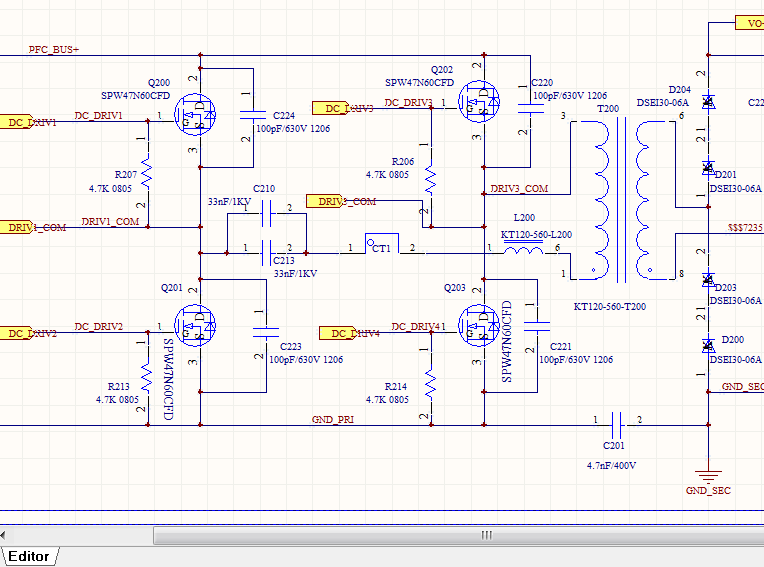Select the CT1 current transformer component
The width and height of the screenshot is (764, 567).
tap(381, 245)
